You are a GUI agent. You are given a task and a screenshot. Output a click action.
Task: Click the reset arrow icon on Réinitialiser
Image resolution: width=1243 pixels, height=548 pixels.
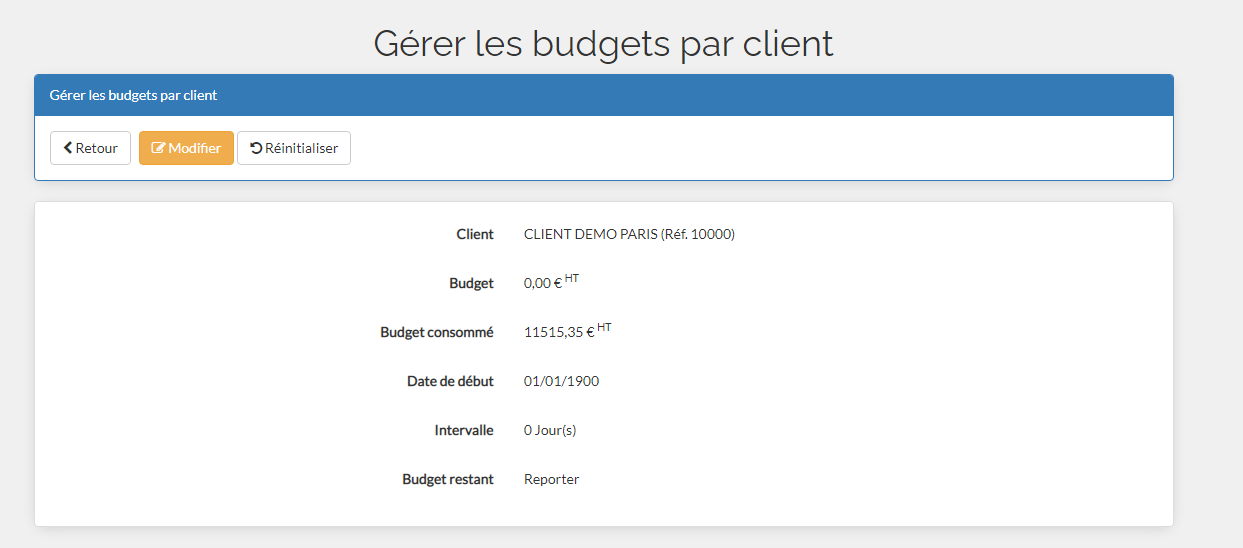point(256,148)
